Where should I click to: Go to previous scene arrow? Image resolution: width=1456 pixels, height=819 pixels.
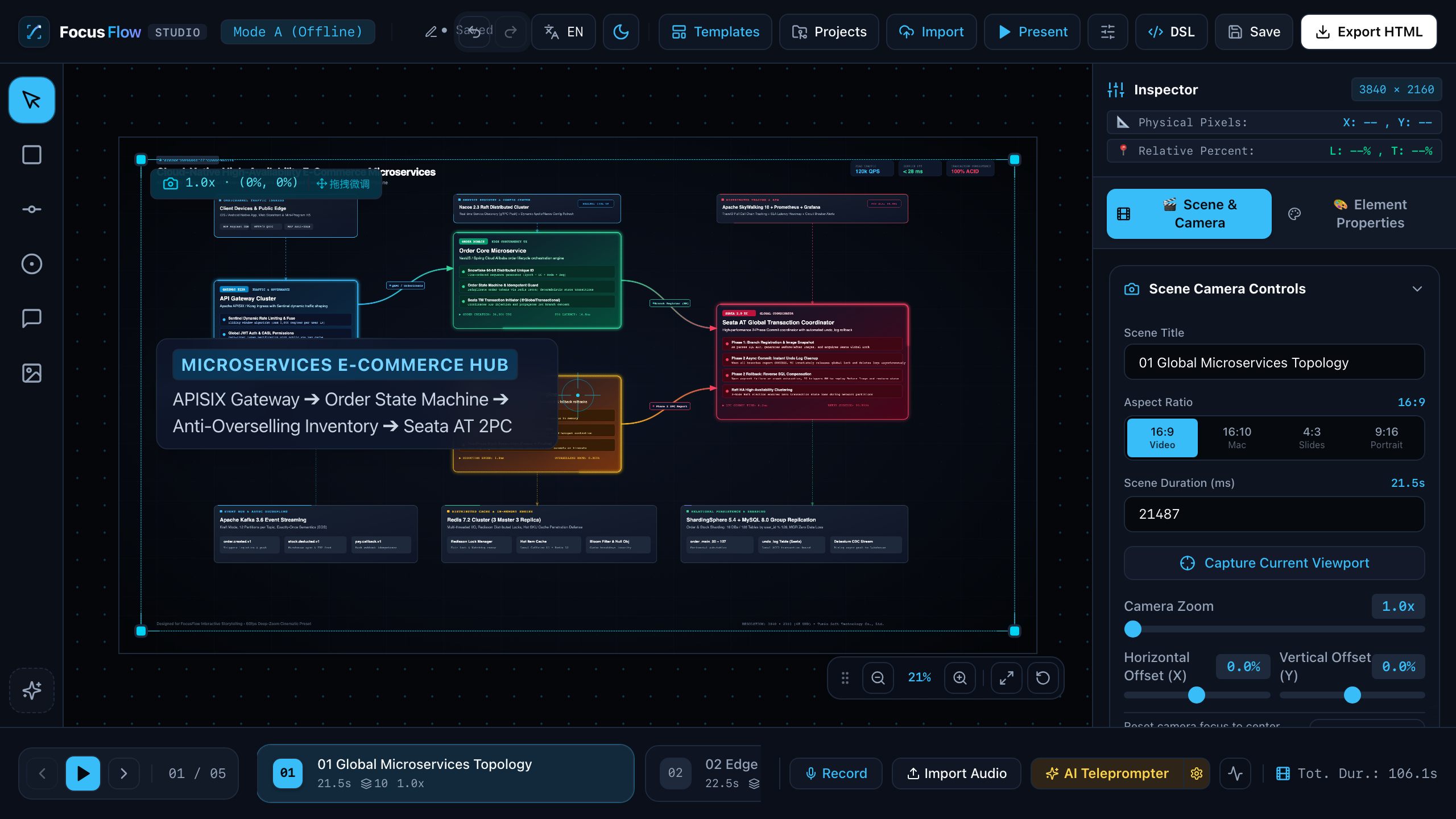click(x=42, y=773)
